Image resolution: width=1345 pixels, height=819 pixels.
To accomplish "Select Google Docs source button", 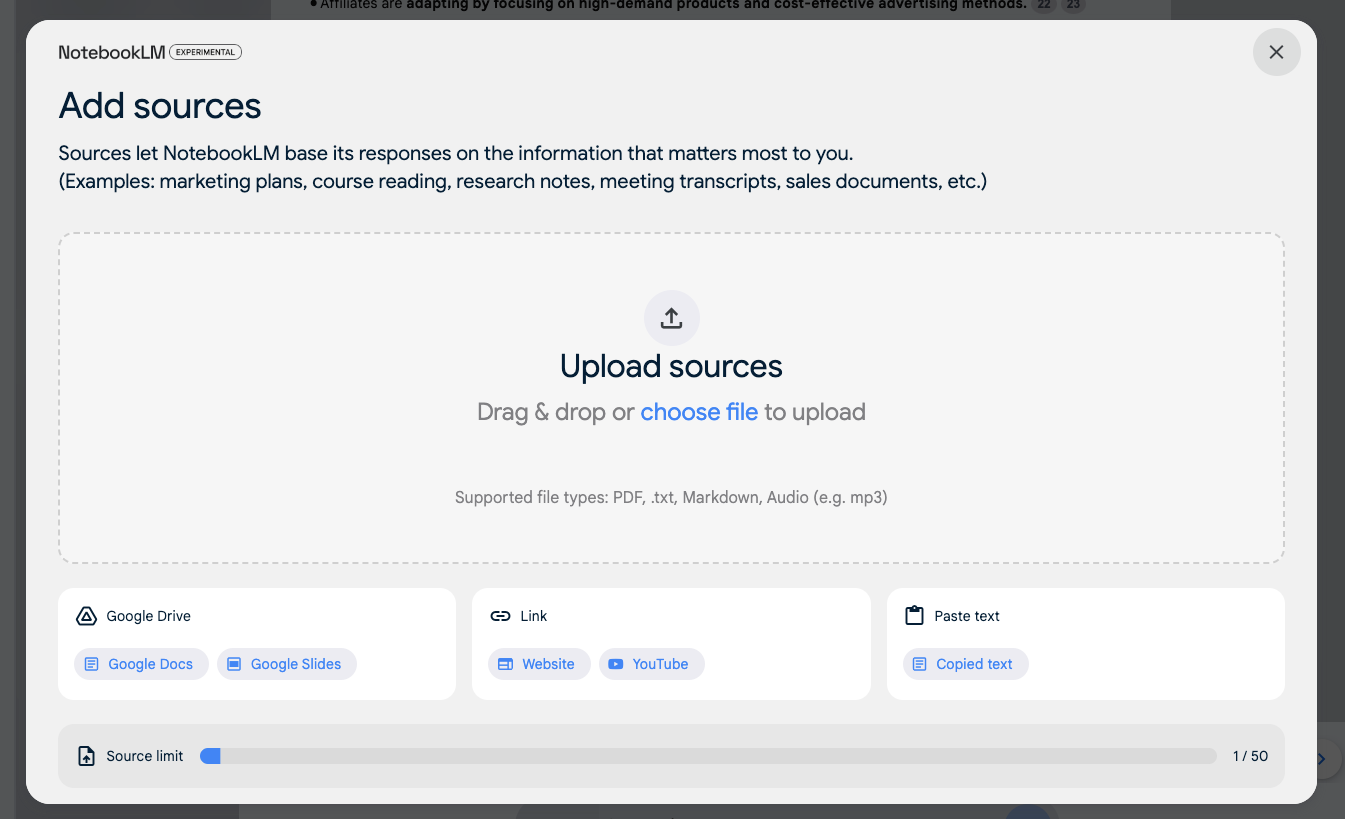I will click(141, 664).
